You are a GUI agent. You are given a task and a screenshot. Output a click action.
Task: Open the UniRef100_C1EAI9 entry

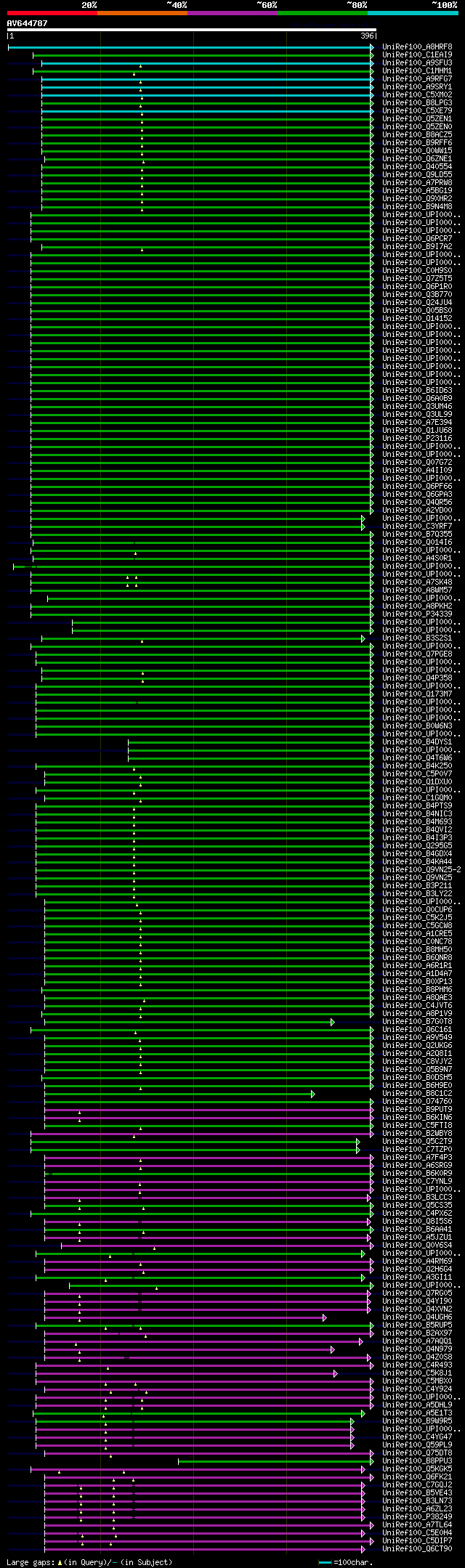pyautogui.click(x=417, y=55)
